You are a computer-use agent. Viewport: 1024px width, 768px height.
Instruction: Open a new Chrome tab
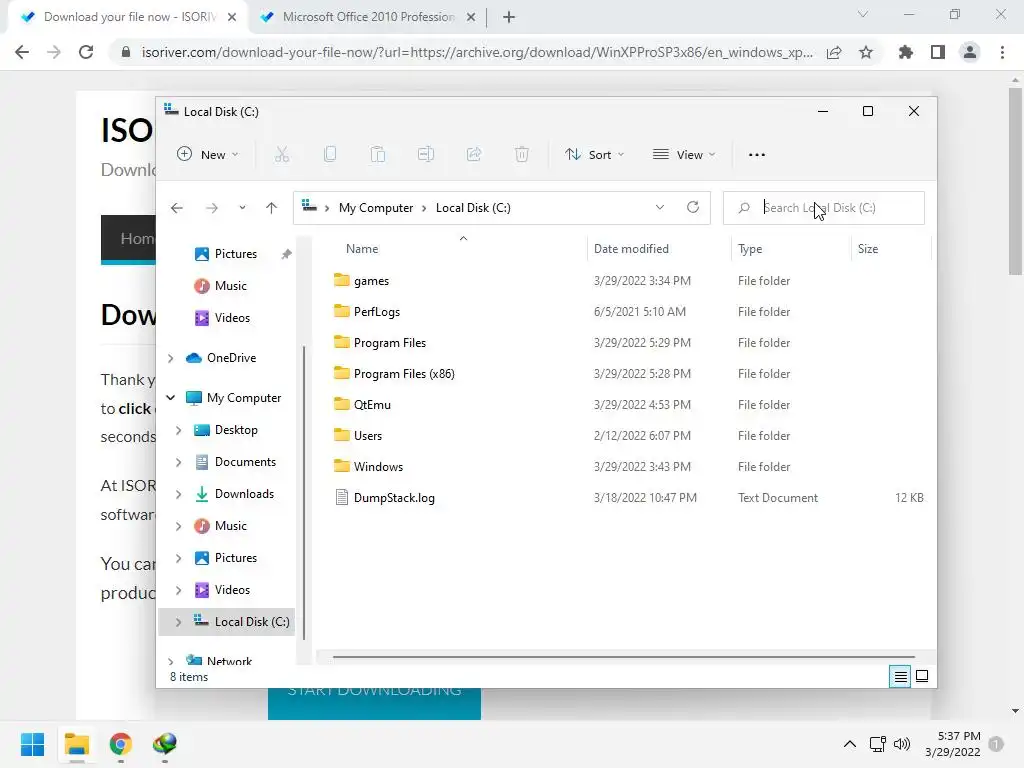pos(509,17)
